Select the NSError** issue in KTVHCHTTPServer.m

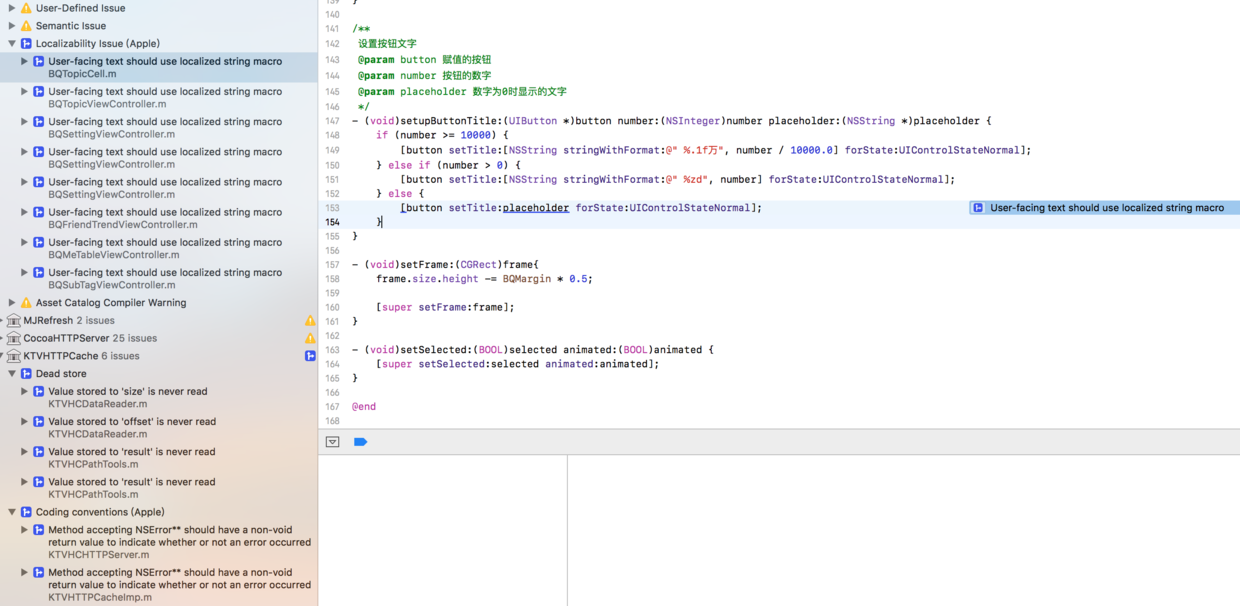click(159, 542)
